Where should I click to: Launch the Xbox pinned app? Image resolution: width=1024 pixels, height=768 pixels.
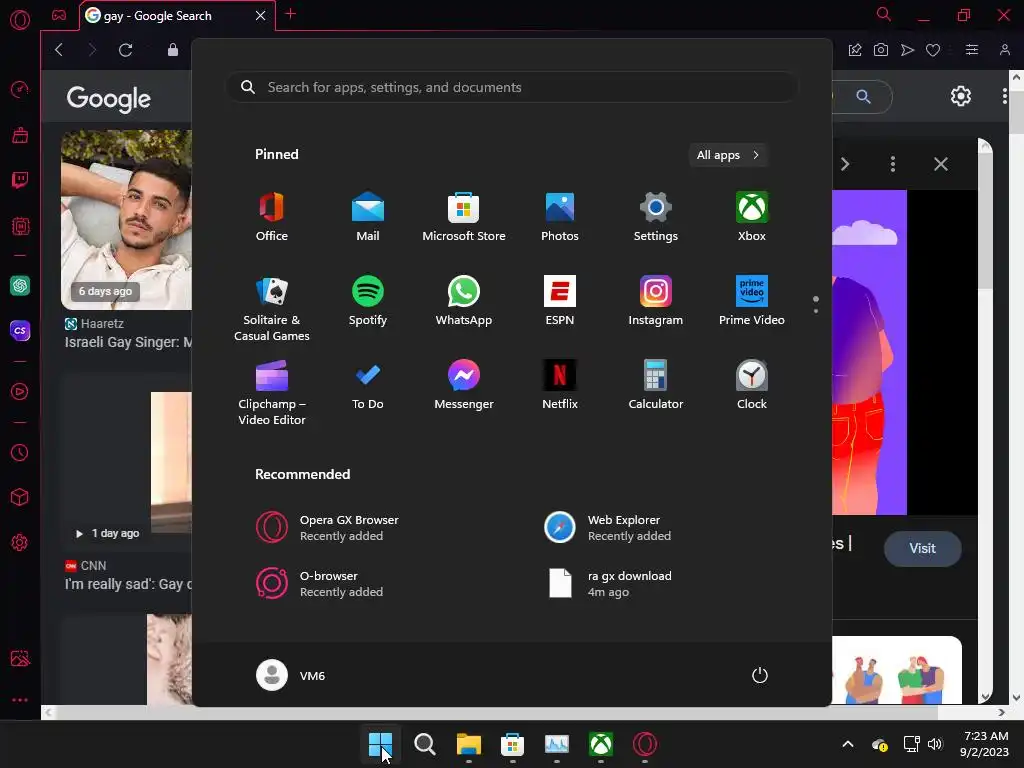pos(752,217)
